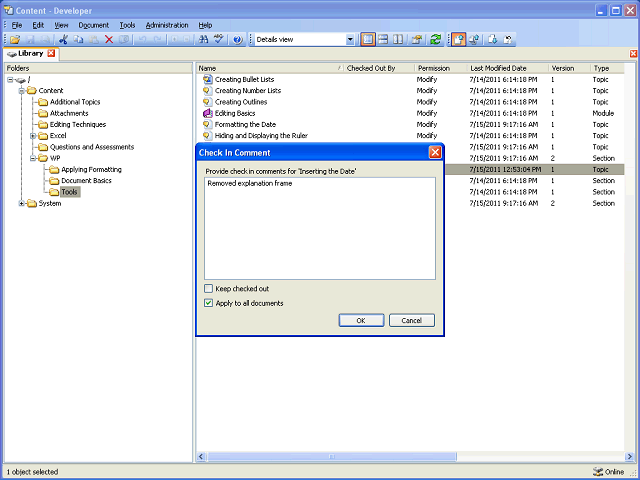640x480 pixels.
Task: Click the blue question mark Help icon
Action: pos(238,40)
